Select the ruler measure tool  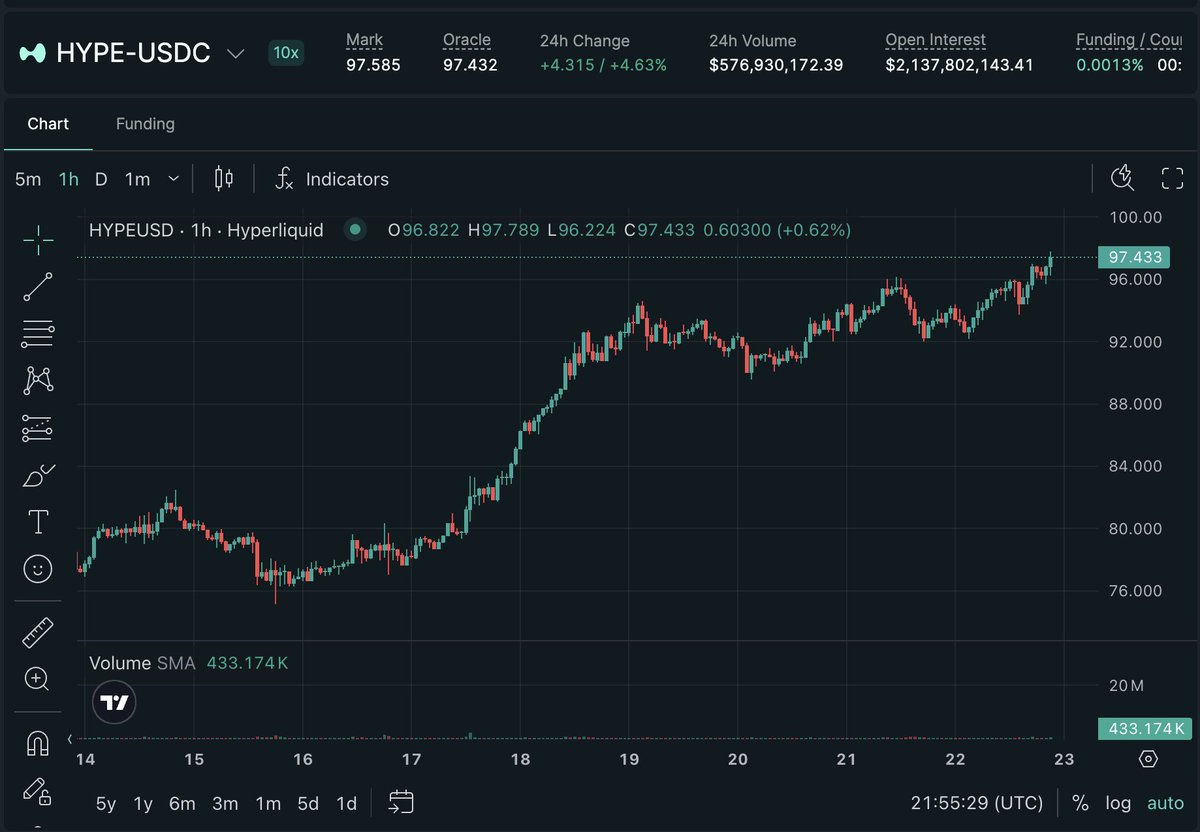38,632
